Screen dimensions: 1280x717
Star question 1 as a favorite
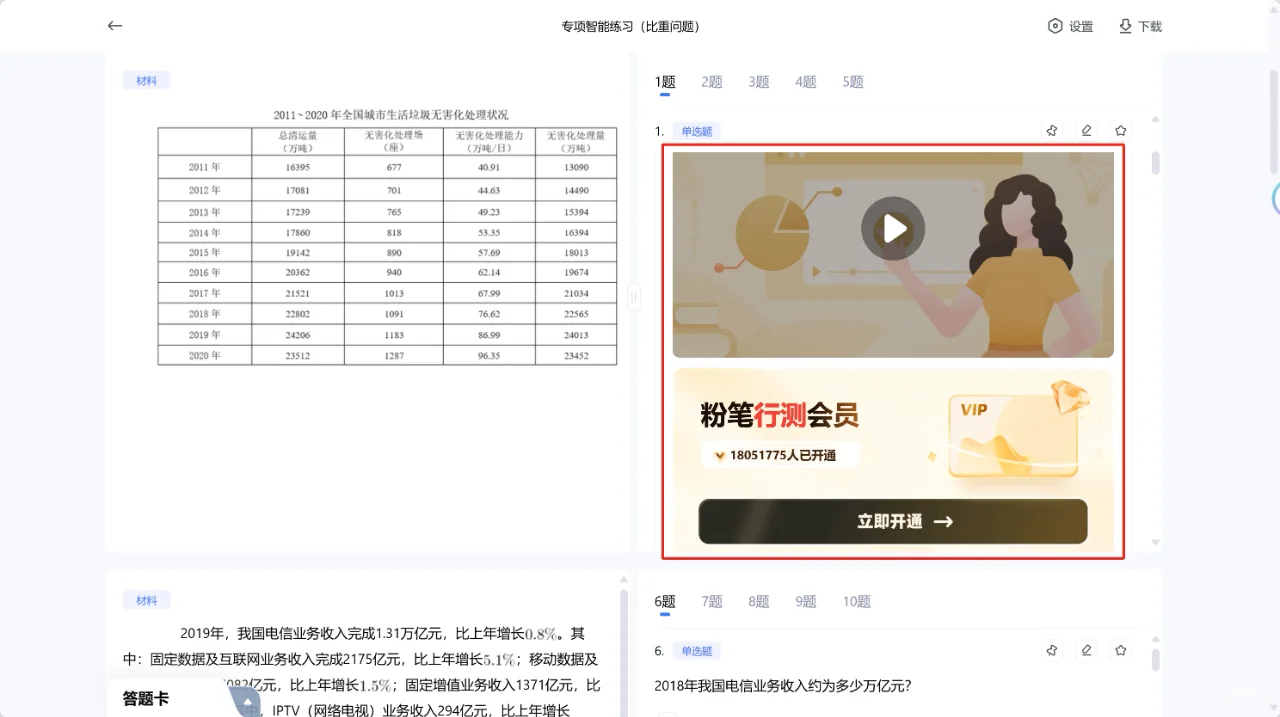point(1120,130)
